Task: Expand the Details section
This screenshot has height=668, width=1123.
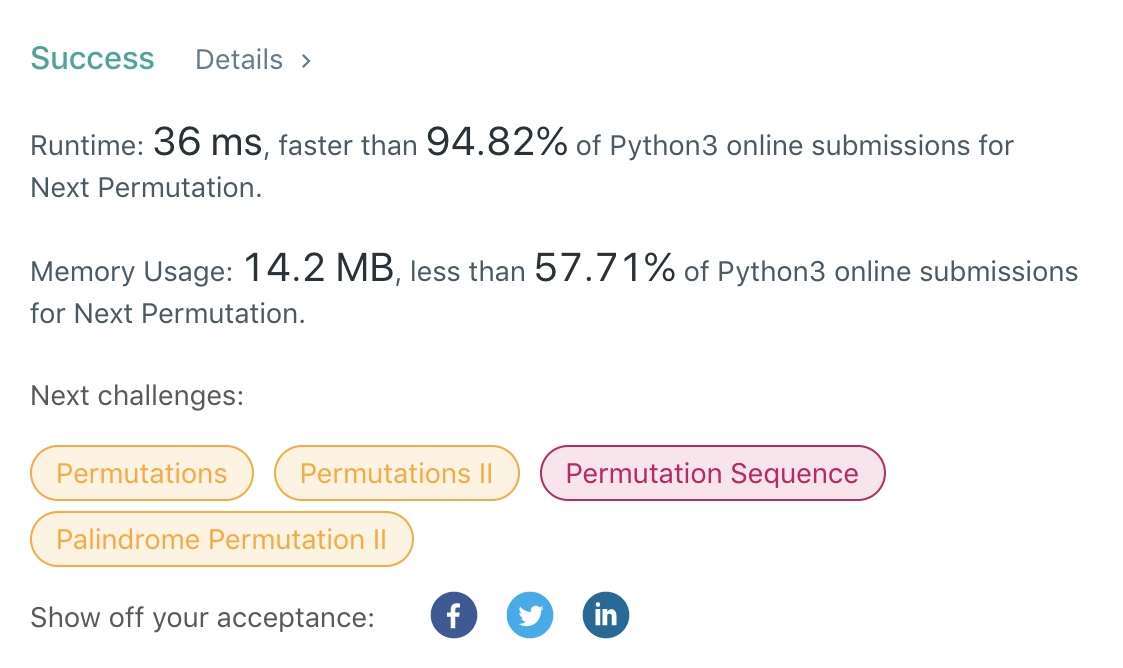Action: pyautogui.click(x=250, y=60)
